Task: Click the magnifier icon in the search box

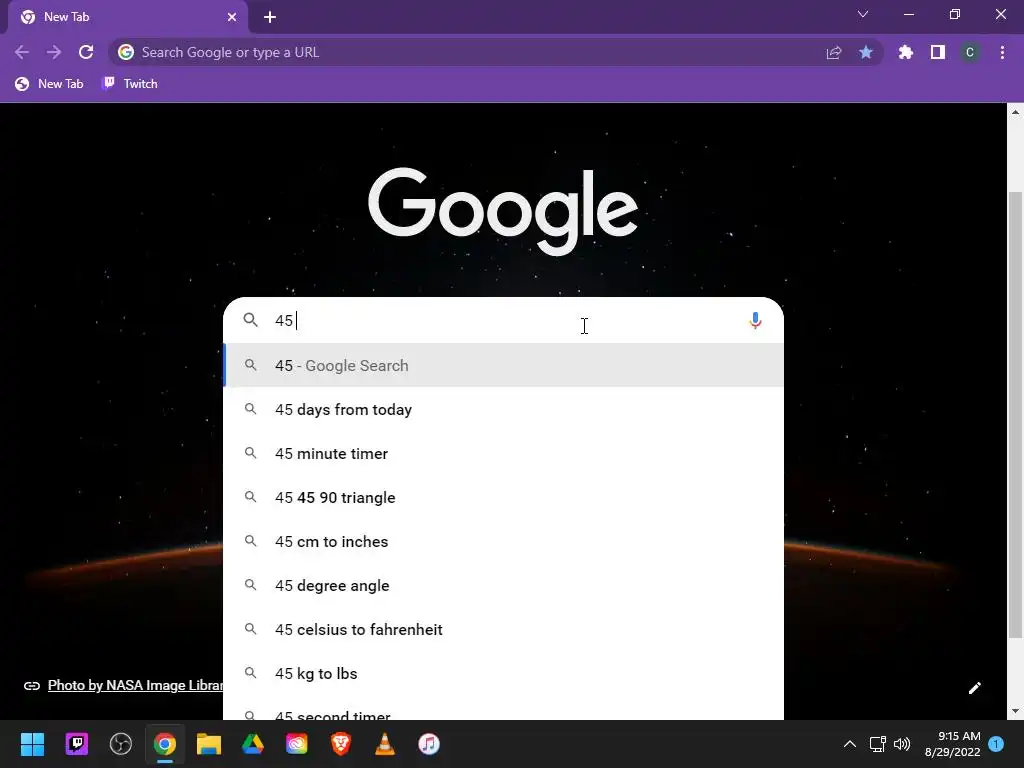Action: pyautogui.click(x=251, y=320)
